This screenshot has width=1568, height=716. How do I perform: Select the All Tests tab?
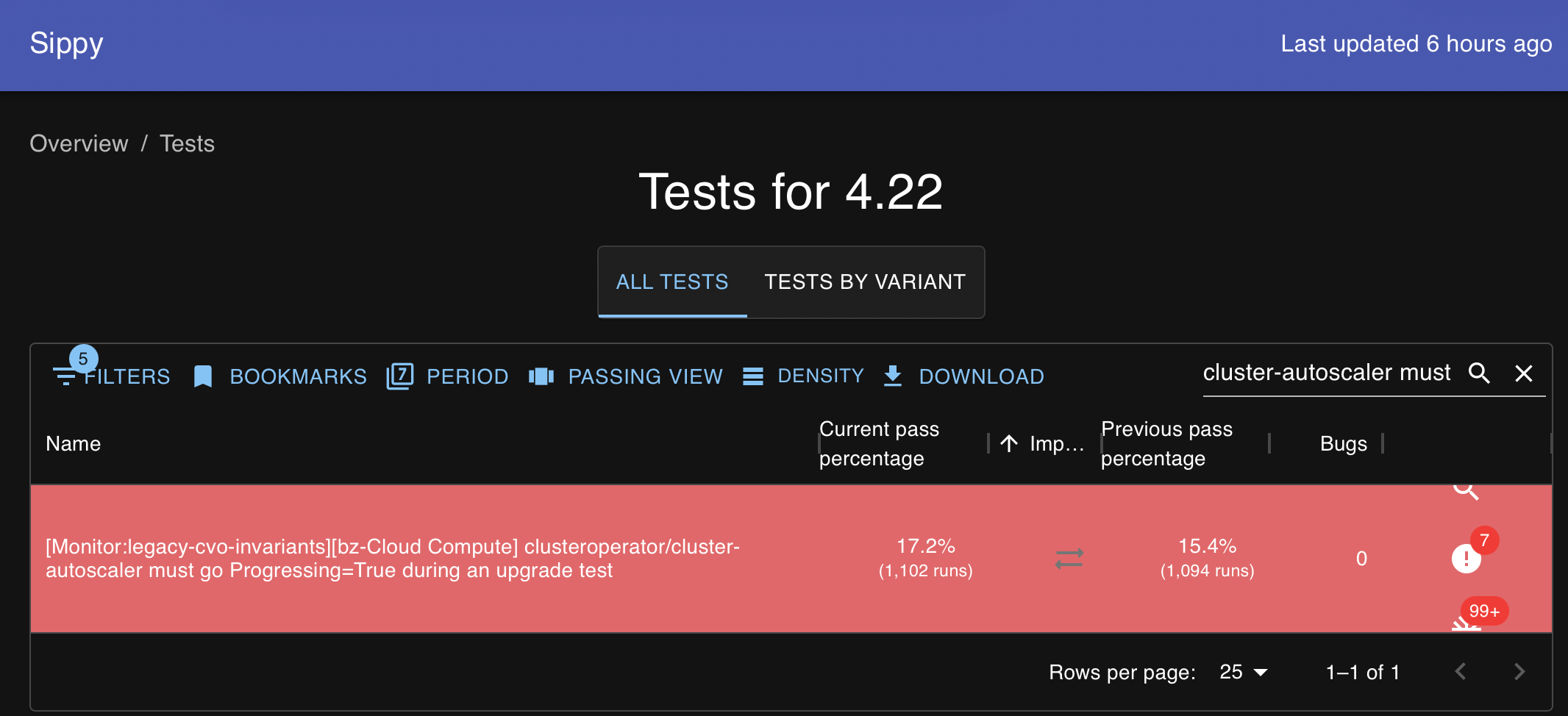coord(672,282)
